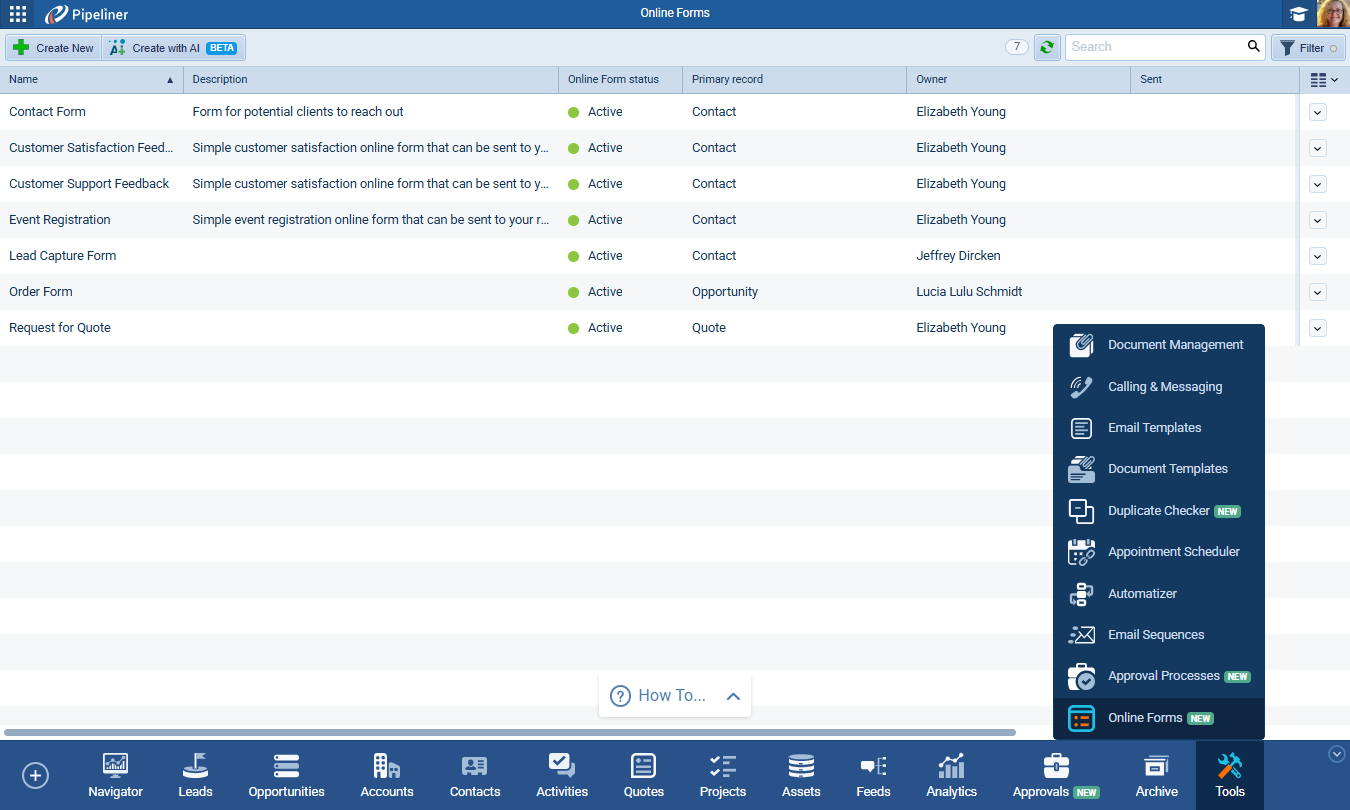Open Feeds section
The image size is (1350, 810).
tap(873, 776)
